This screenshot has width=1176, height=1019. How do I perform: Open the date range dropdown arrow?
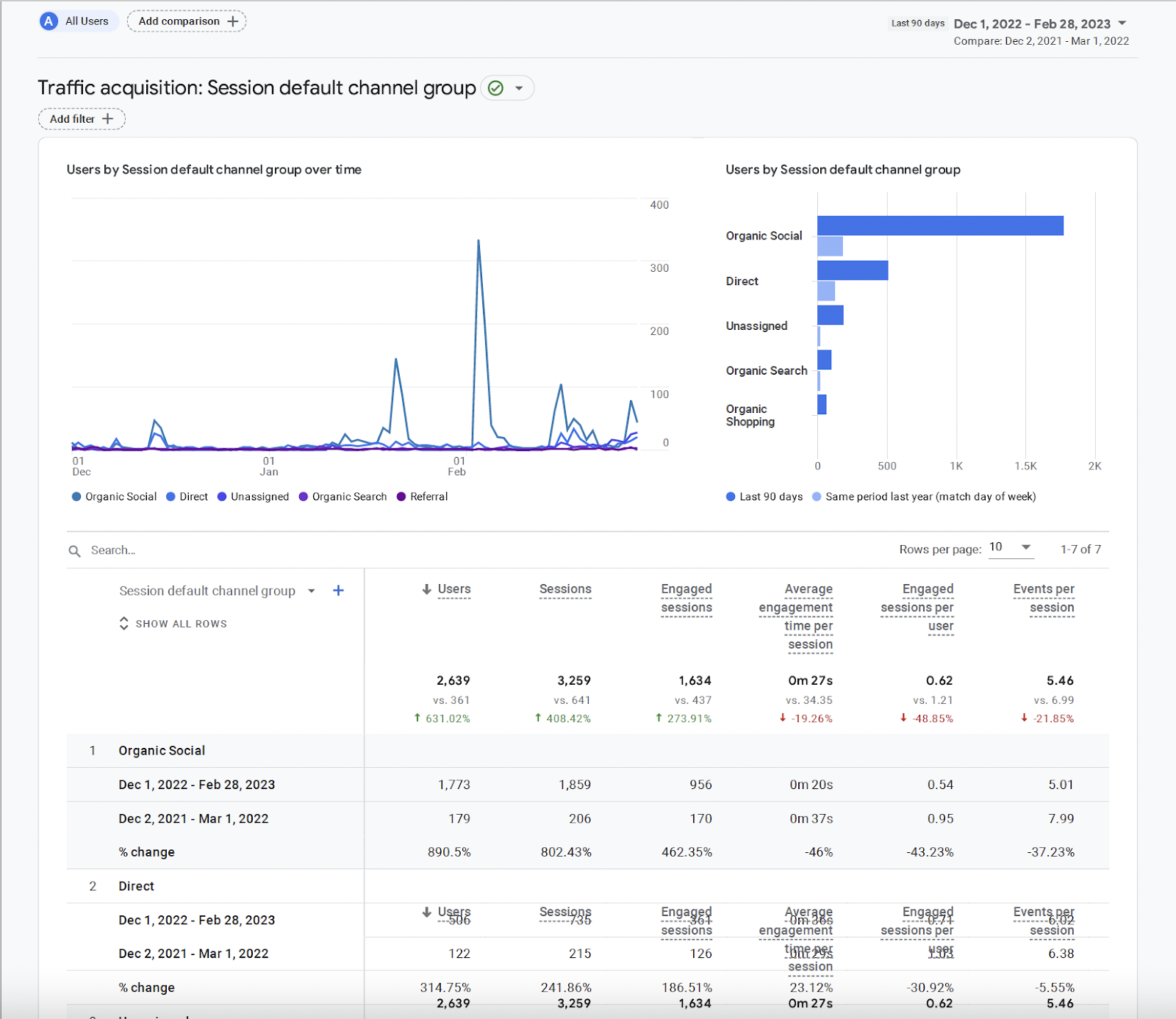coord(1122,24)
